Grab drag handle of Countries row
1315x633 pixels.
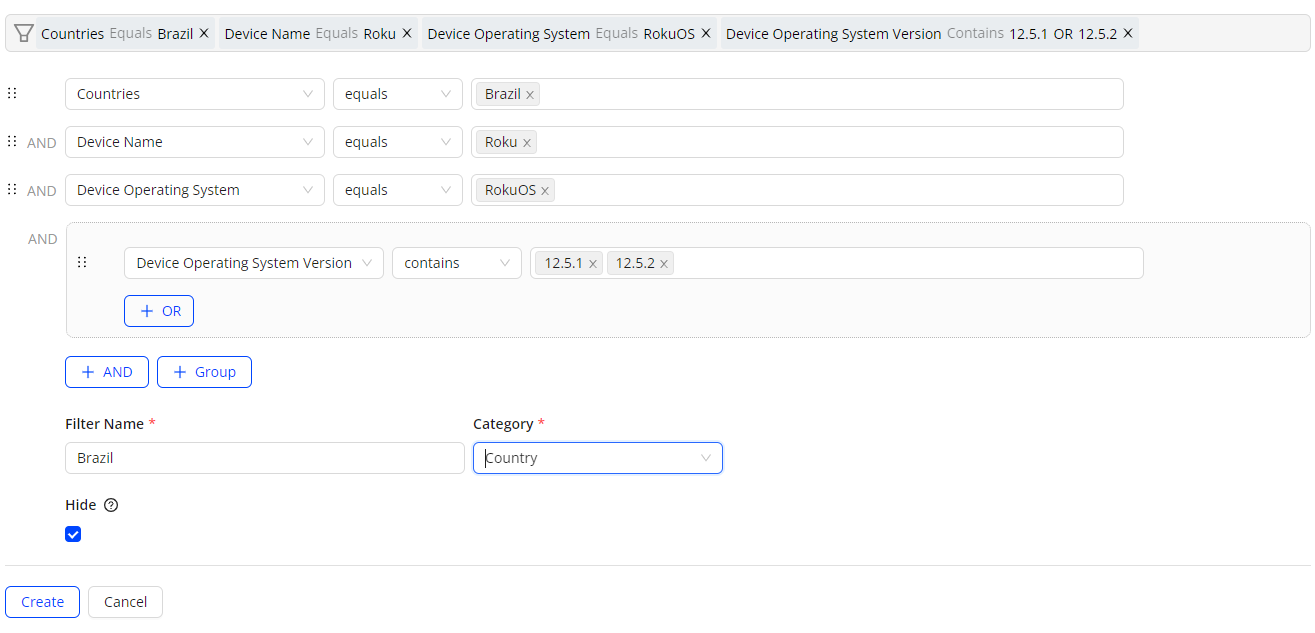(12, 93)
